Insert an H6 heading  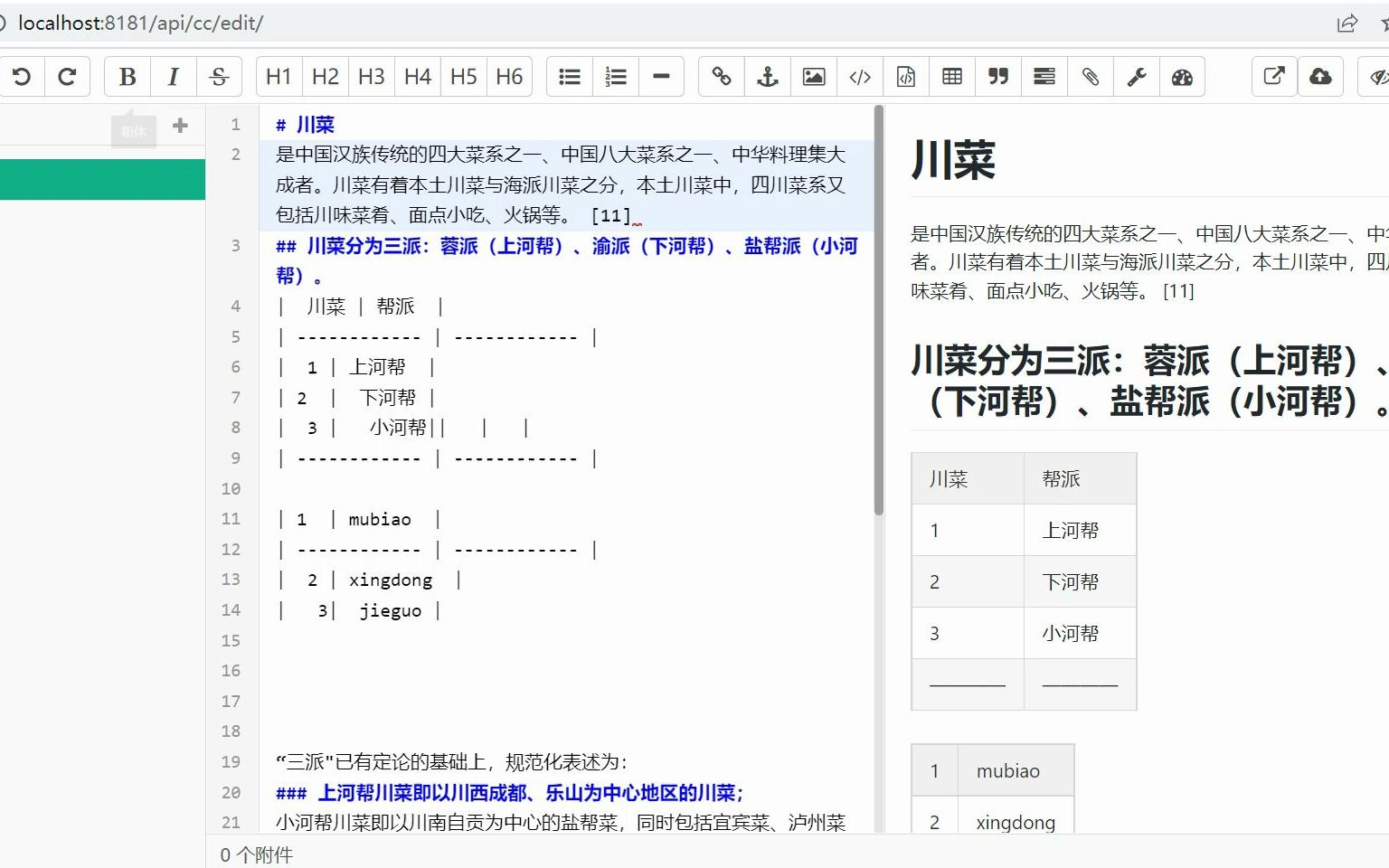[509, 77]
